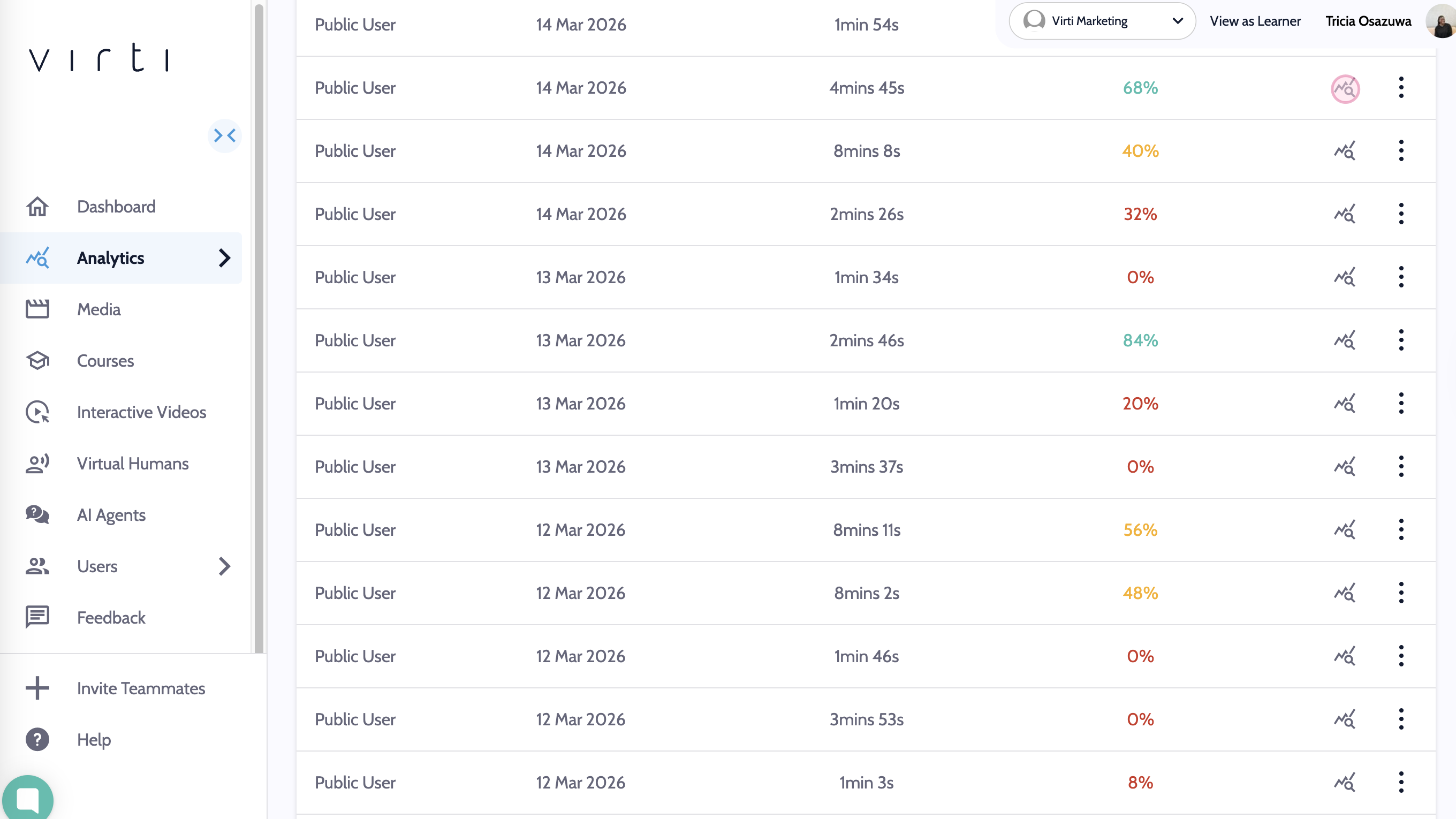
Task: Navigate to the Courses page
Action: [105, 361]
